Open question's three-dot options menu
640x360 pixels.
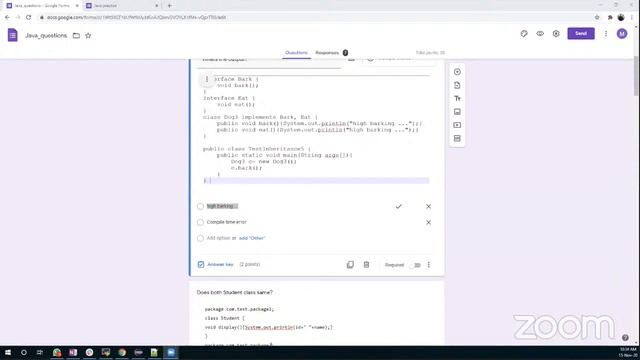[x=429, y=265]
